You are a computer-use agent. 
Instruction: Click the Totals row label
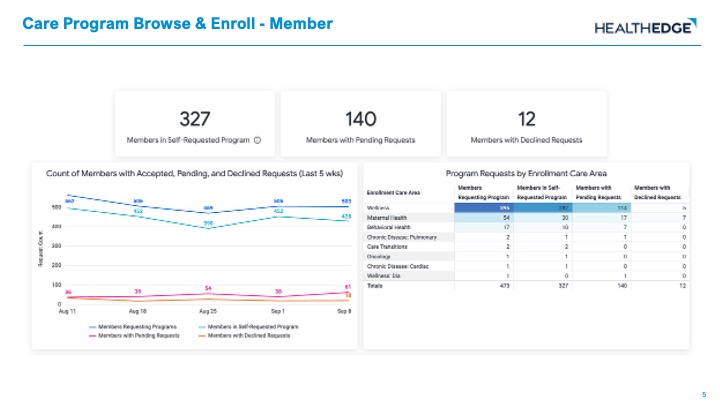(377, 285)
